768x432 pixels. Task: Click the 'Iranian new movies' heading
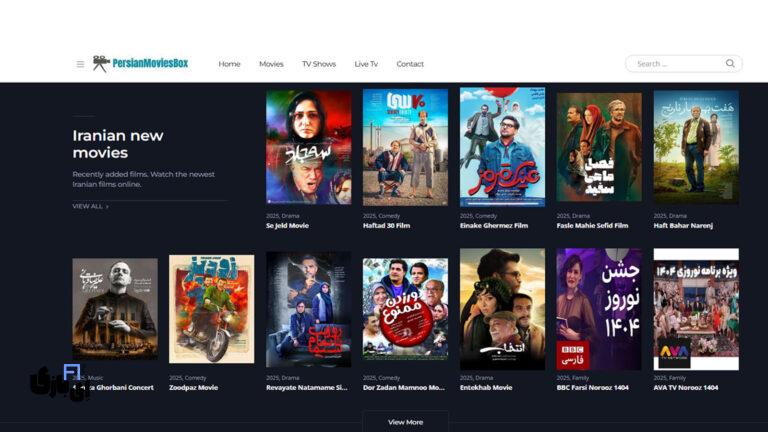[118, 144]
